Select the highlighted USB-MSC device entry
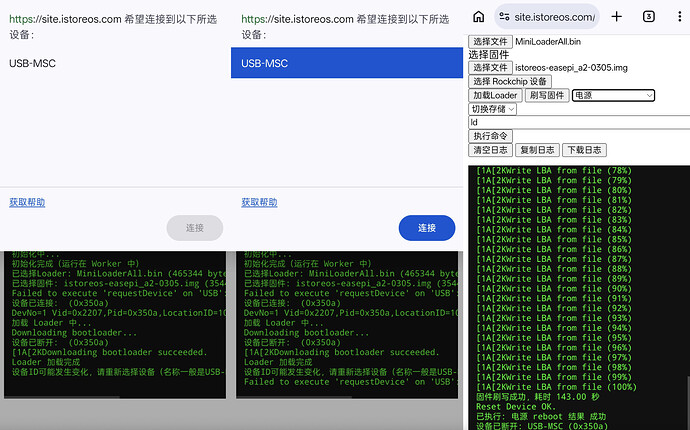The width and height of the screenshot is (690, 430). tap(347, 63)
